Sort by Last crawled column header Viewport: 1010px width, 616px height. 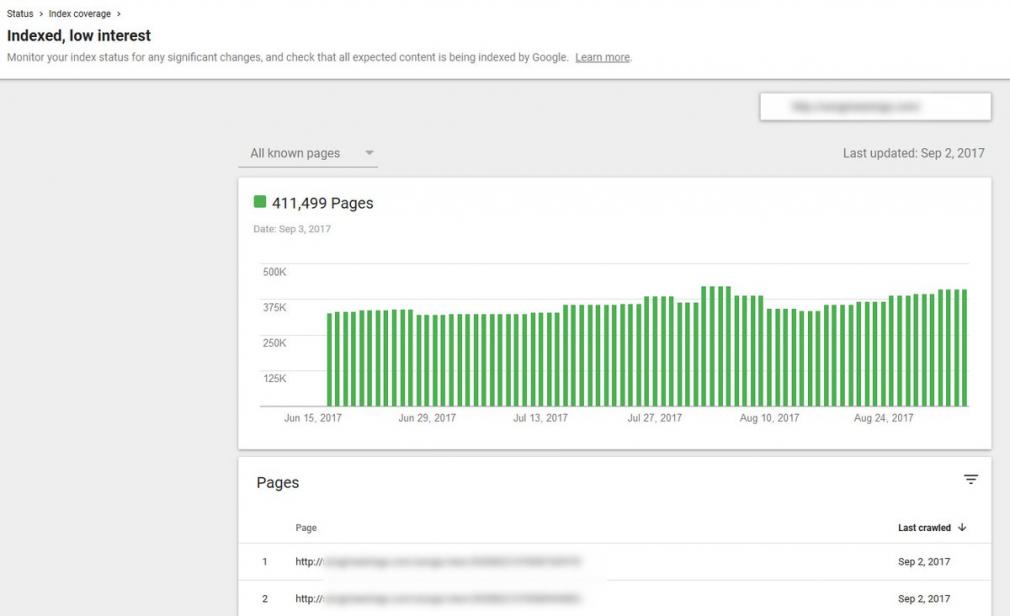pos(924,528)
